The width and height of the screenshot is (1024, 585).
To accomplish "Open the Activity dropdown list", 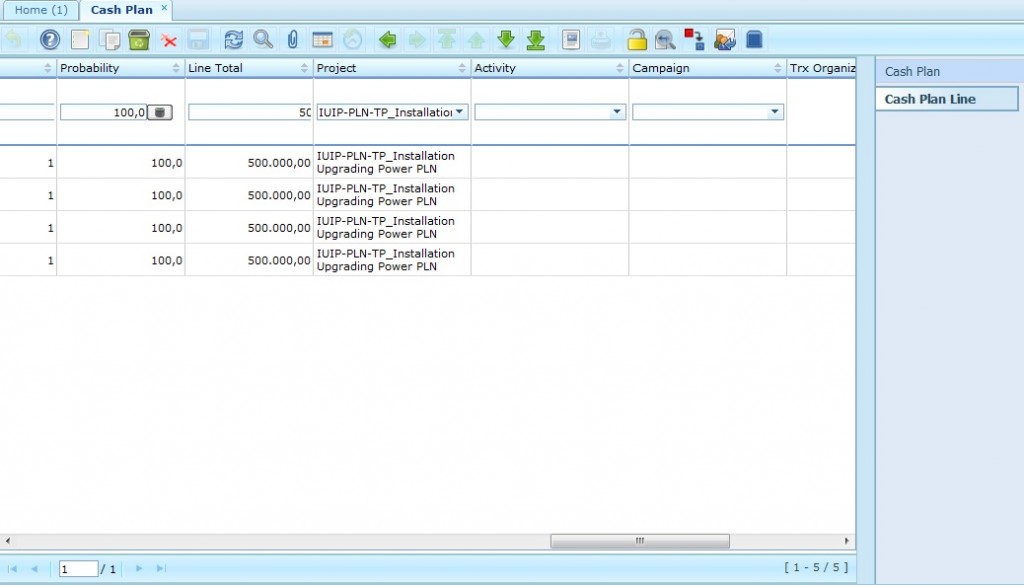I will coord(617,112).
